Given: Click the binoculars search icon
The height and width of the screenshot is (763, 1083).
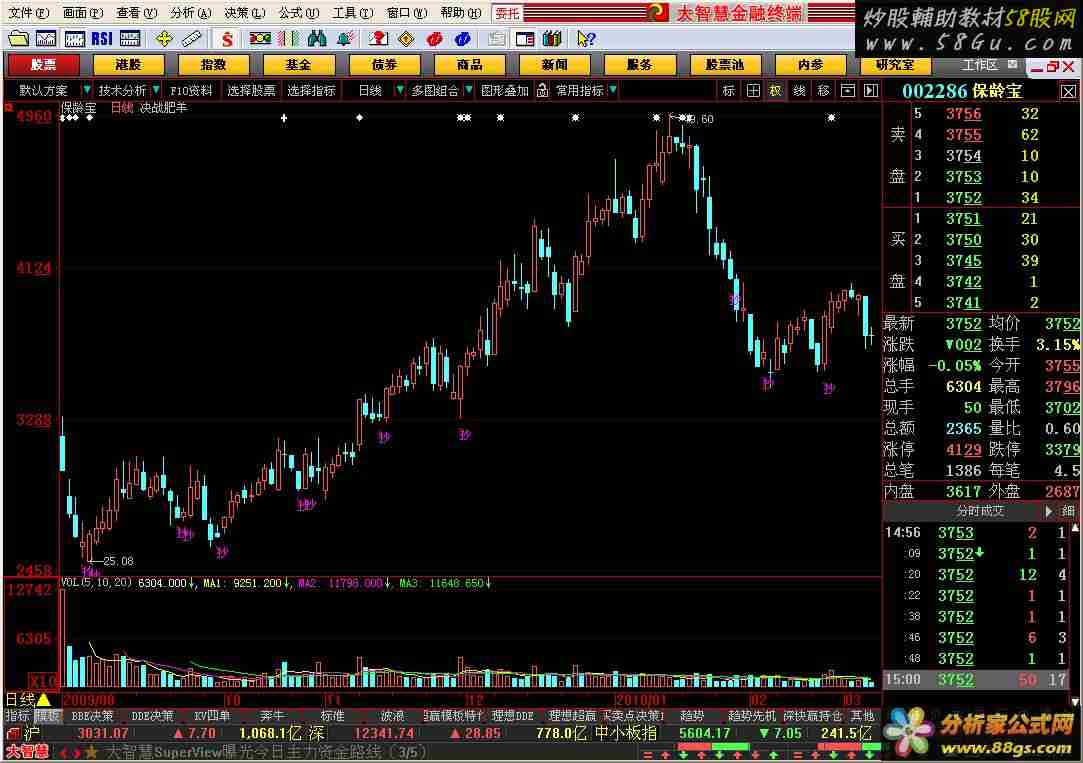Looking at the screenshot, I should click(x=317, y=39).
